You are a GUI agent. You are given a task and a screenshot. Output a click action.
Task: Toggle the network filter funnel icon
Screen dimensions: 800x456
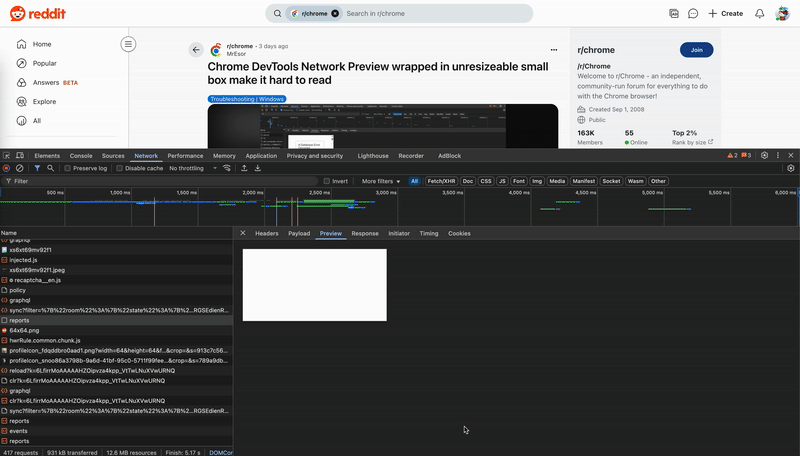[37, 168]
